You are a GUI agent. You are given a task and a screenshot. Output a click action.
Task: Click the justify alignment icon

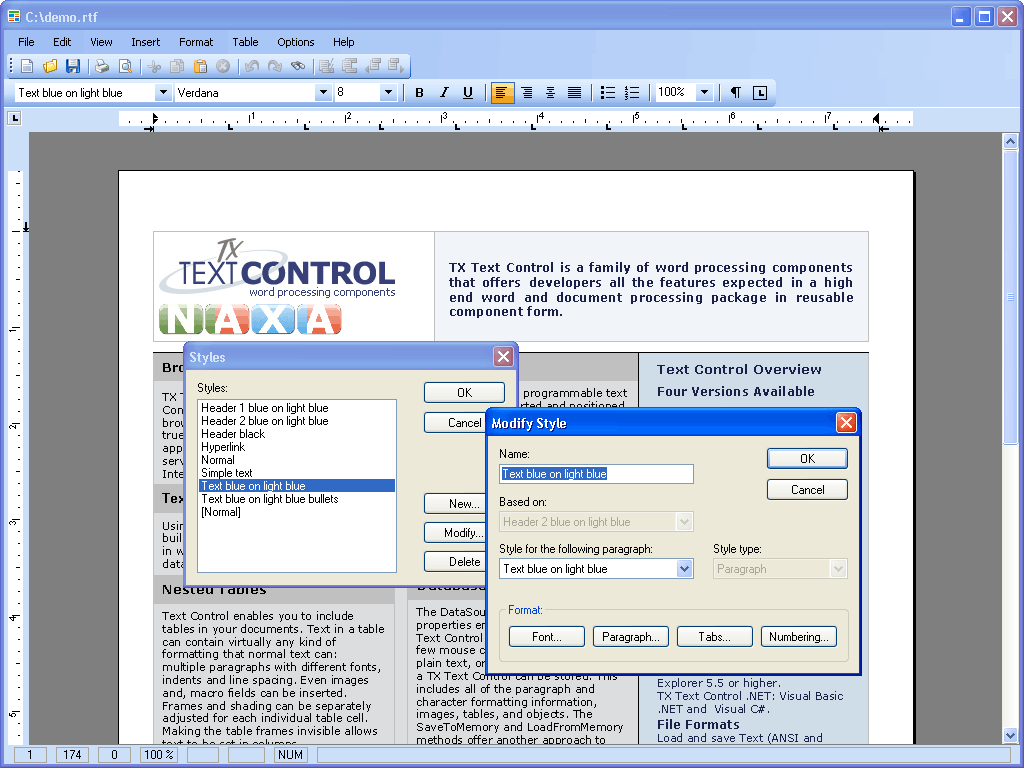click(x=575, y=93)
